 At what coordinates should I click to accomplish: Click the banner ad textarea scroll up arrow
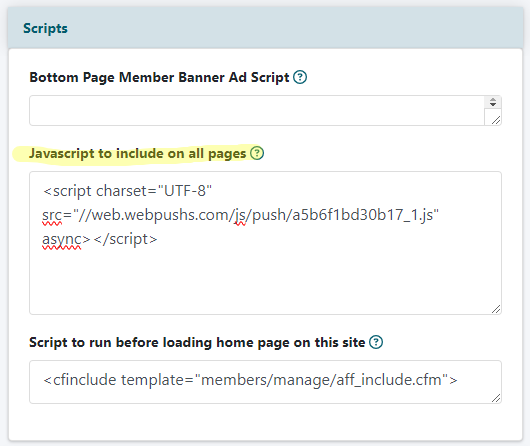point(493,99)
